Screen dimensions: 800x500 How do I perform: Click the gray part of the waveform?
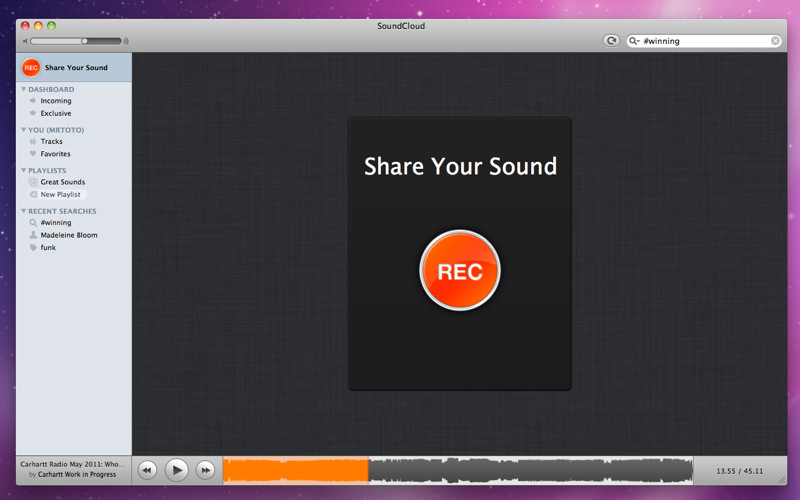click(x=530, y=470)
